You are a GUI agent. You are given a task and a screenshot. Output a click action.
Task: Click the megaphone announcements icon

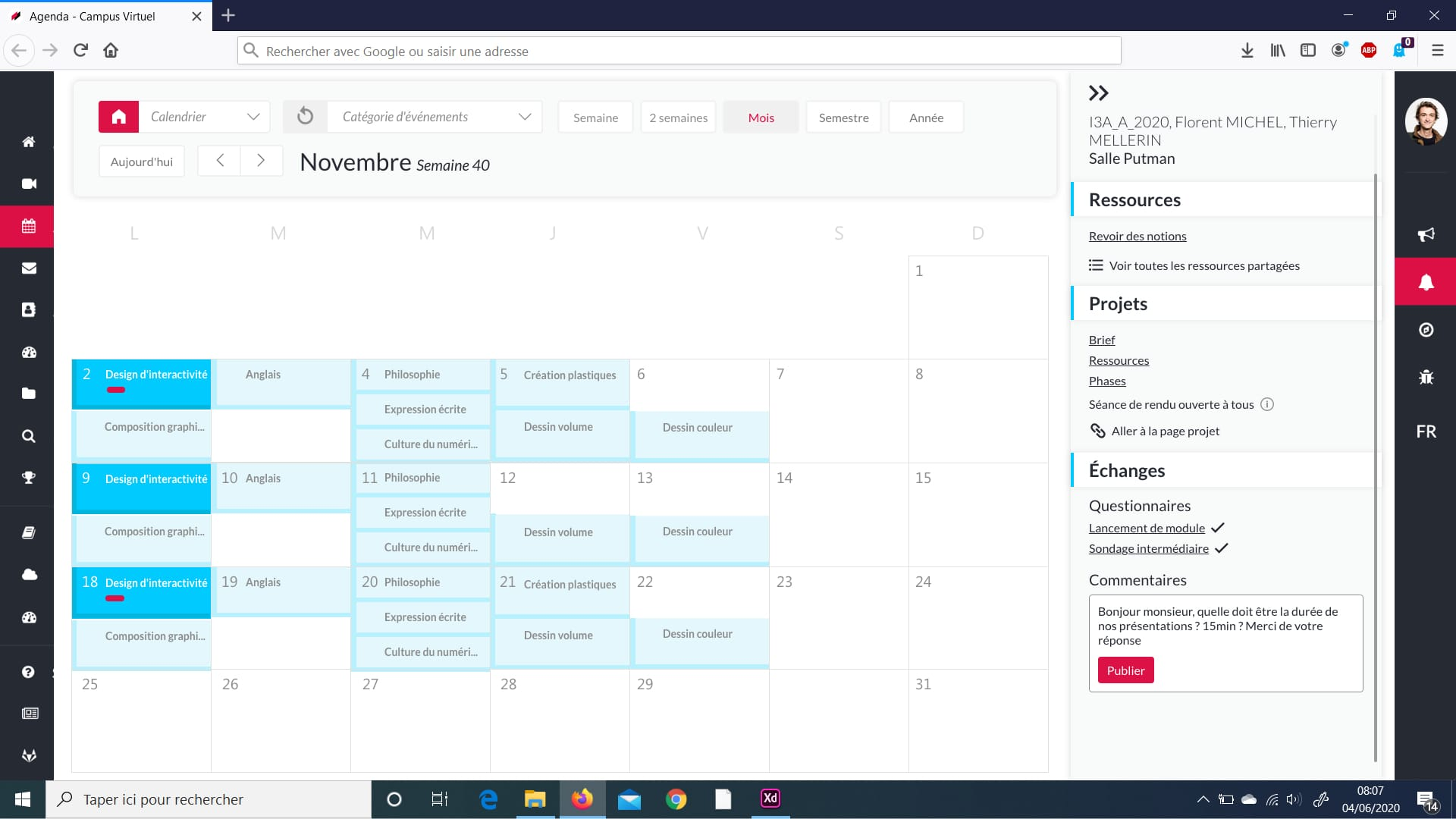1426,234
